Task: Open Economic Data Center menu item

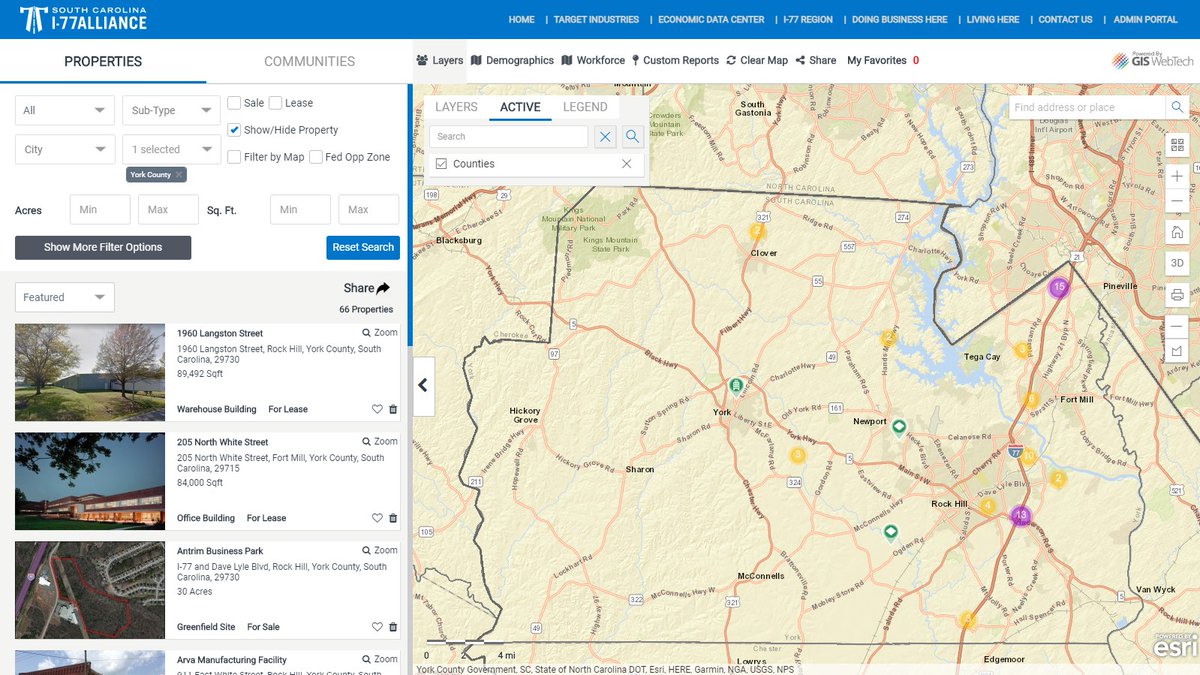Action: pyautogui.click(x=711, y=19)
